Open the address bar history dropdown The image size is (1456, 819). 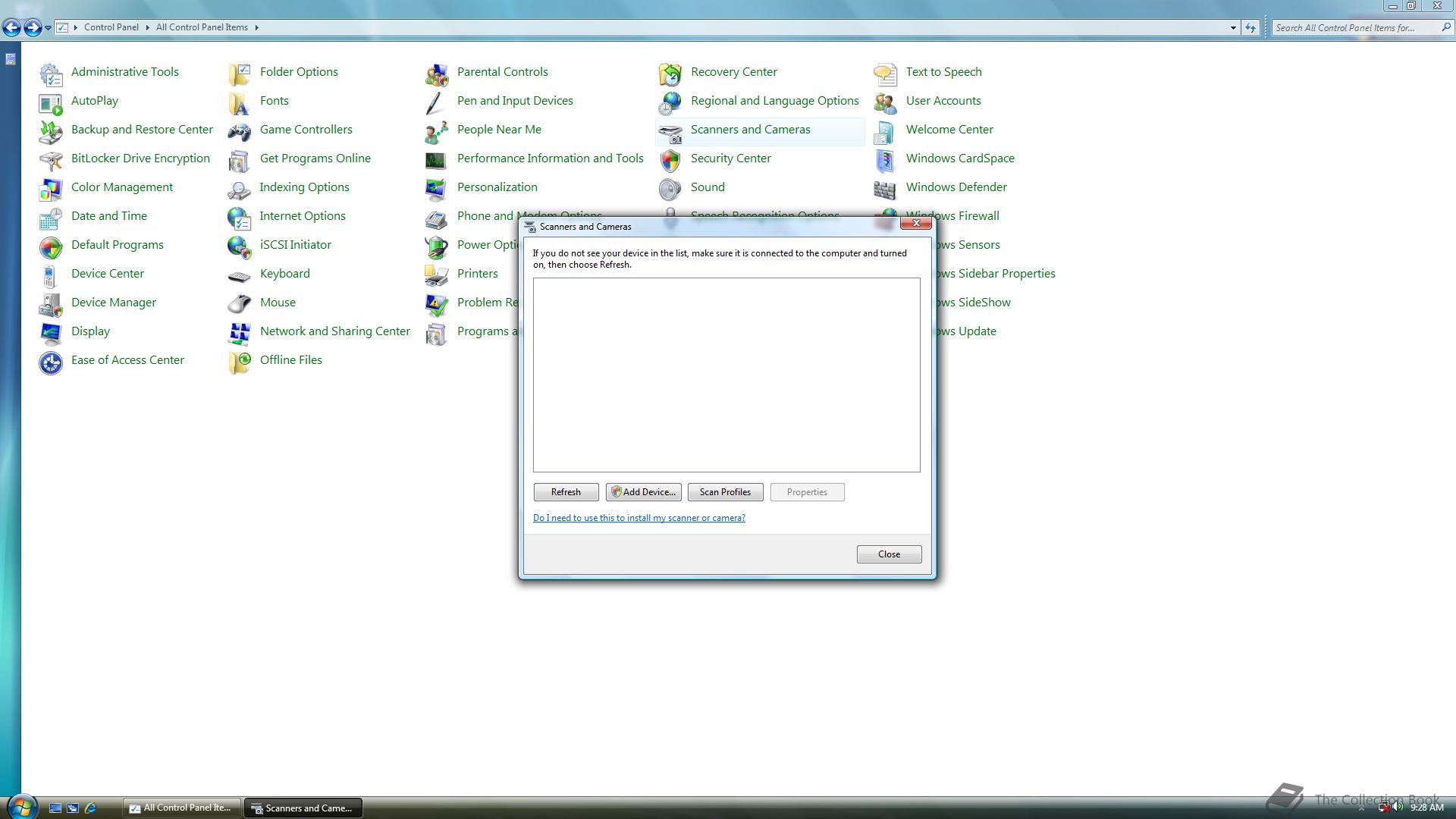(x=1233, y=28)
